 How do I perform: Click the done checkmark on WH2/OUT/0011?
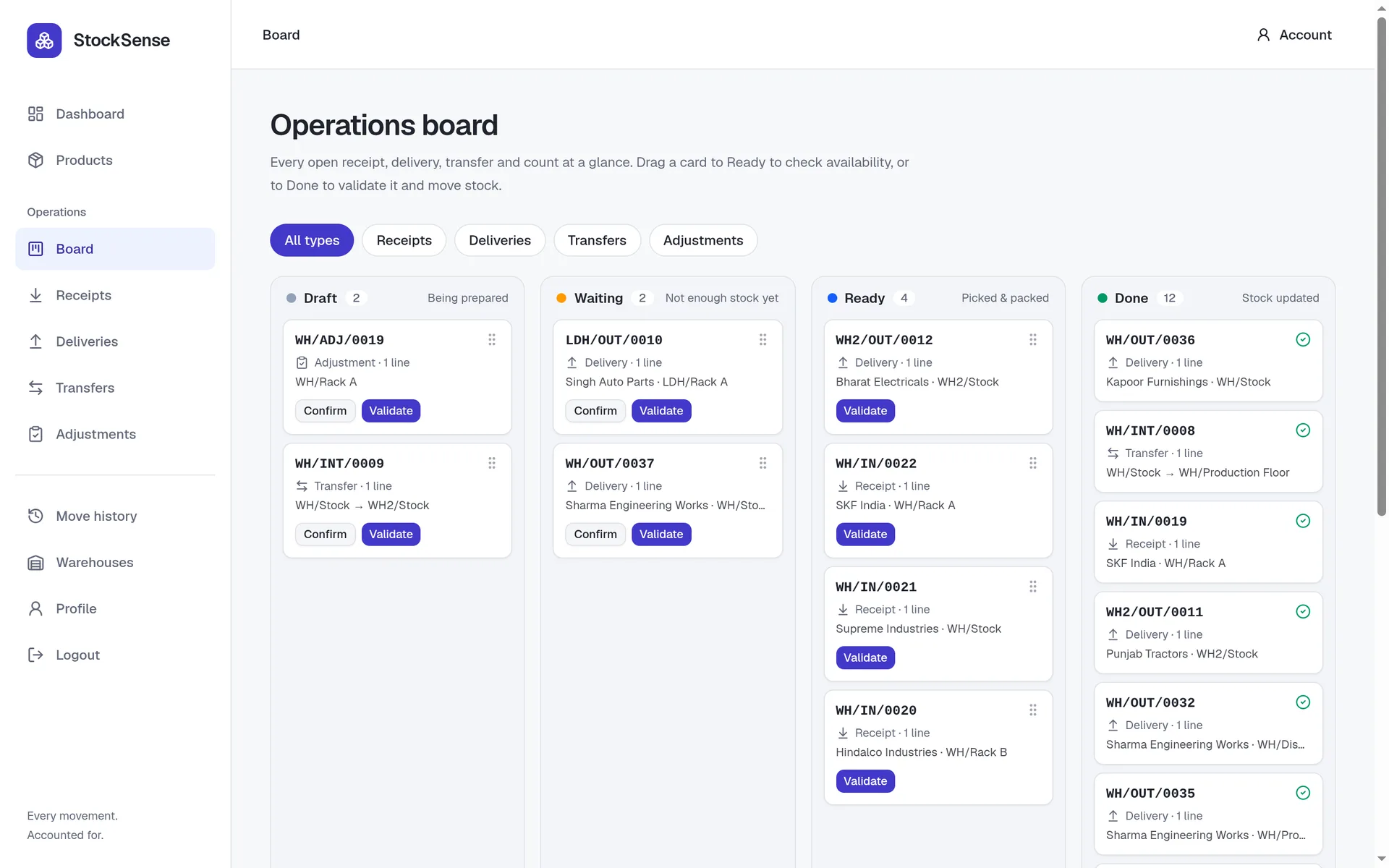click(1303, 611)
